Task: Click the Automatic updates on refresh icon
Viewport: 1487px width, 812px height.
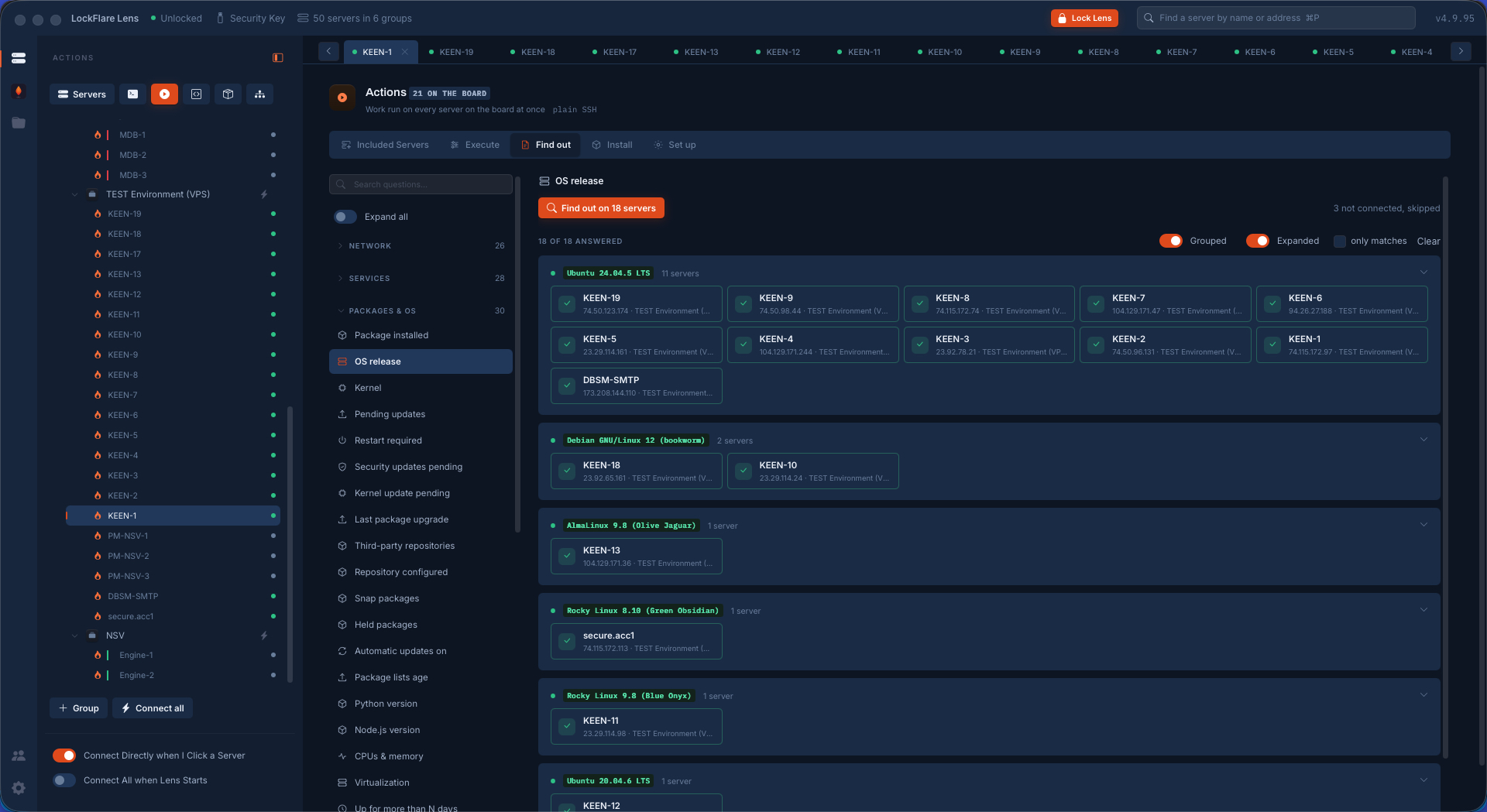Action: tap(342, 651)
